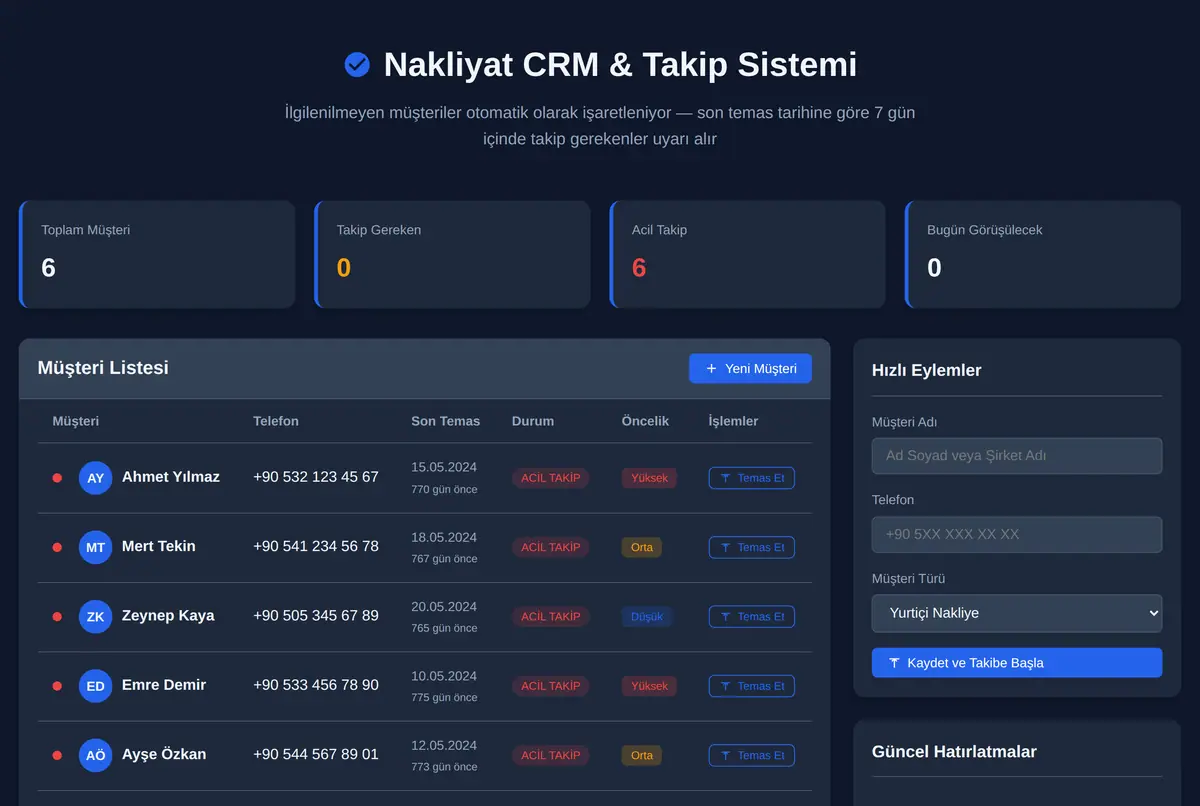Click ACİL TAKİP badge for Zeynep Kaya
1200x806 pixels.
click(x=551, y=616)
